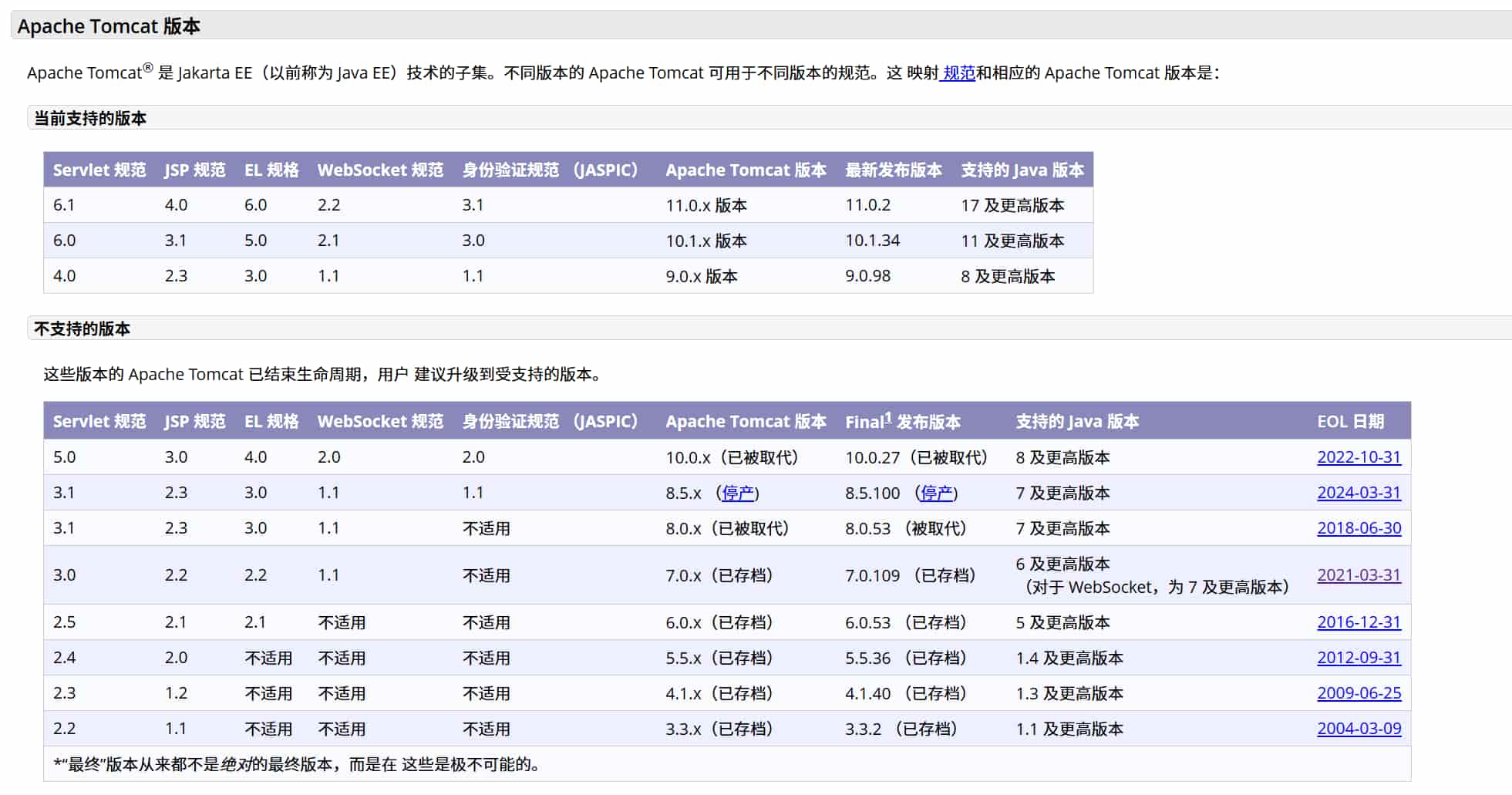This screenshot has height=795, width=1512.
Task: Click '6 及更高版本' text in 7.0.x row
Action: coord(1062,564)
